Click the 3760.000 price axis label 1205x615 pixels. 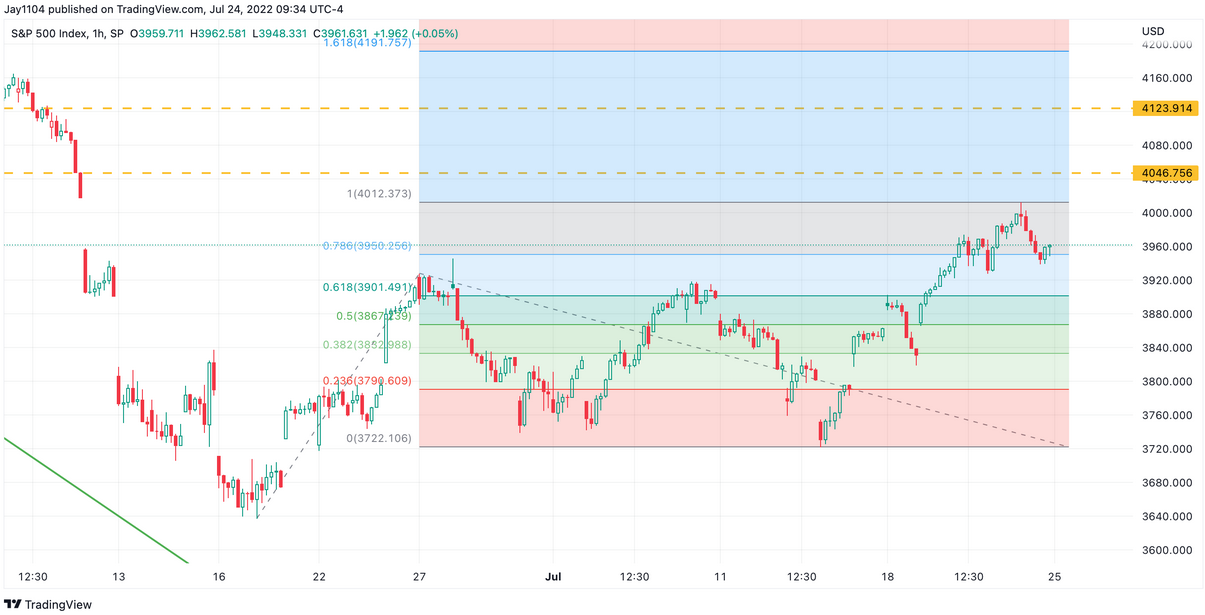(x=1167, y=416)
